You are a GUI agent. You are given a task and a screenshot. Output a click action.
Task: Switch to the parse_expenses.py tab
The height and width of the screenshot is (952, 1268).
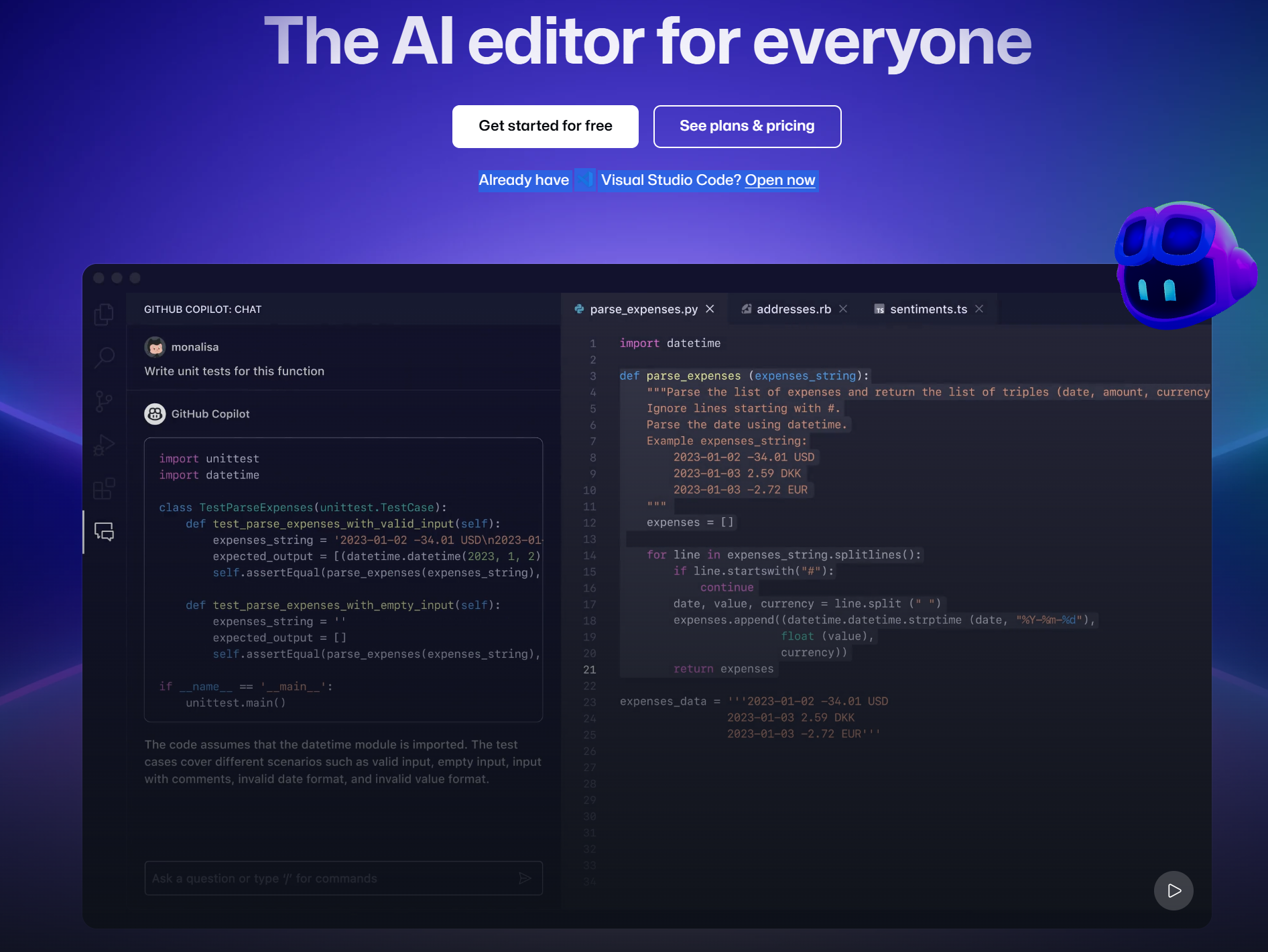[644, 309]
